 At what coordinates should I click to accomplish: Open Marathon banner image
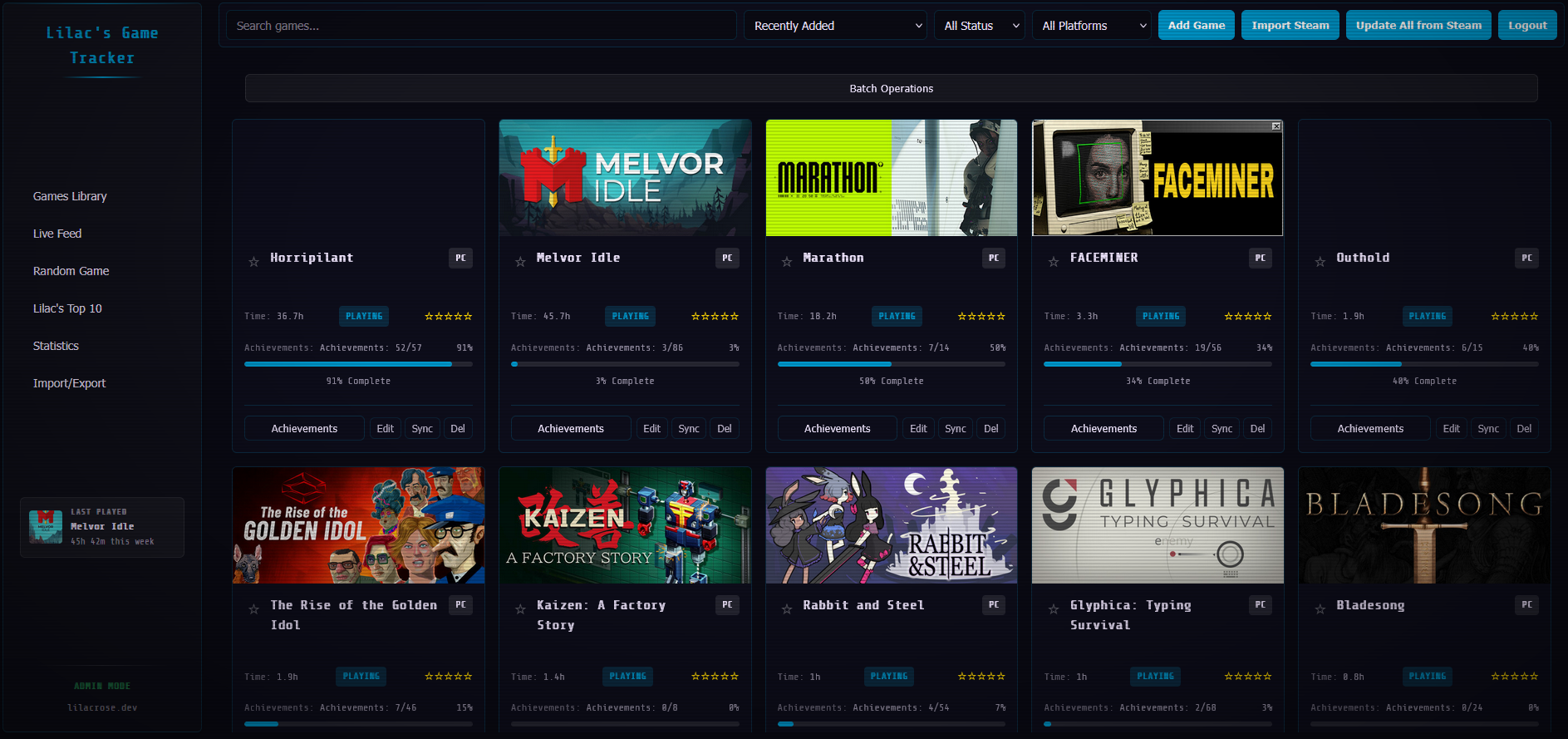coord(891,178)
